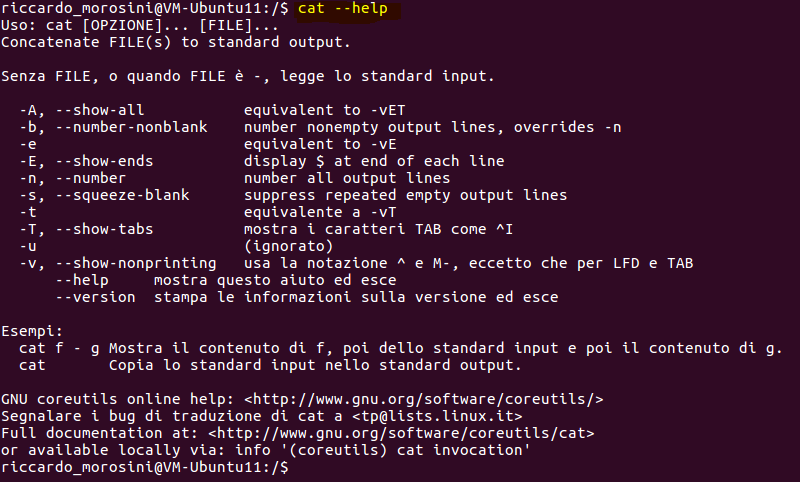Viewport: 800px width, 482px height.
Task: Click the --show-all option text
Action: 100,110
